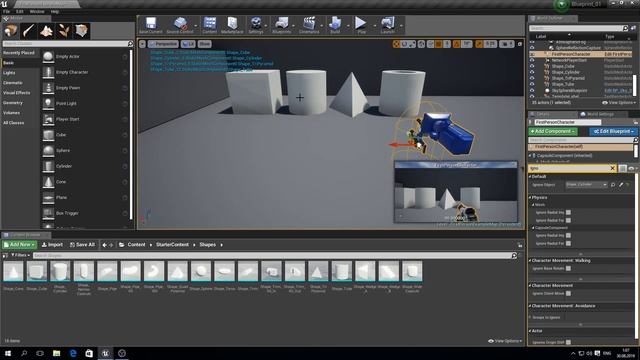Click the browse-to-asset magnifier beside Ignore Object
Image resolution: width=640 pixels, height=360 pixels.
point(613,185)
